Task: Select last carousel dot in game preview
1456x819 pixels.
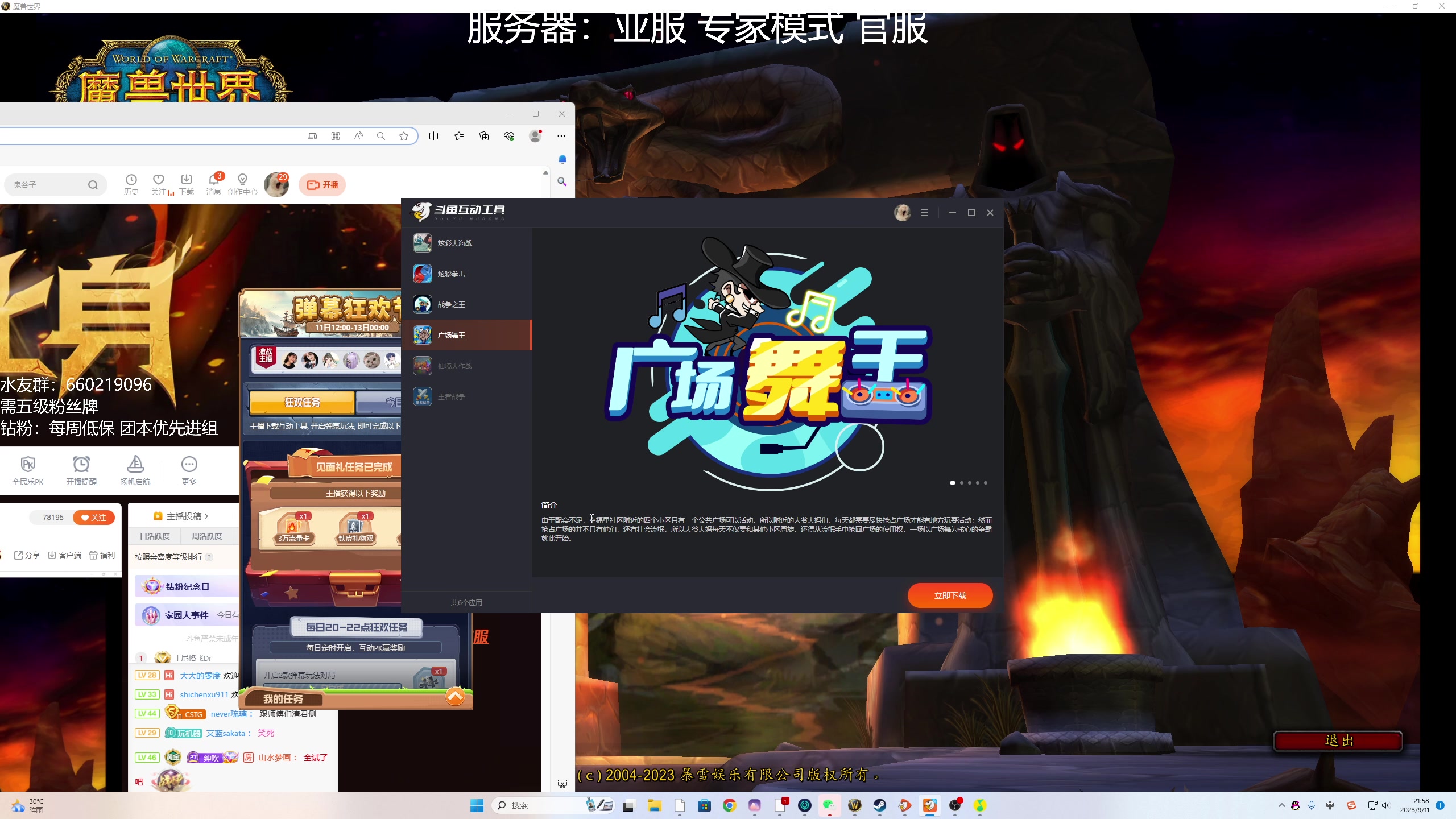Action: tap(986, 483)
